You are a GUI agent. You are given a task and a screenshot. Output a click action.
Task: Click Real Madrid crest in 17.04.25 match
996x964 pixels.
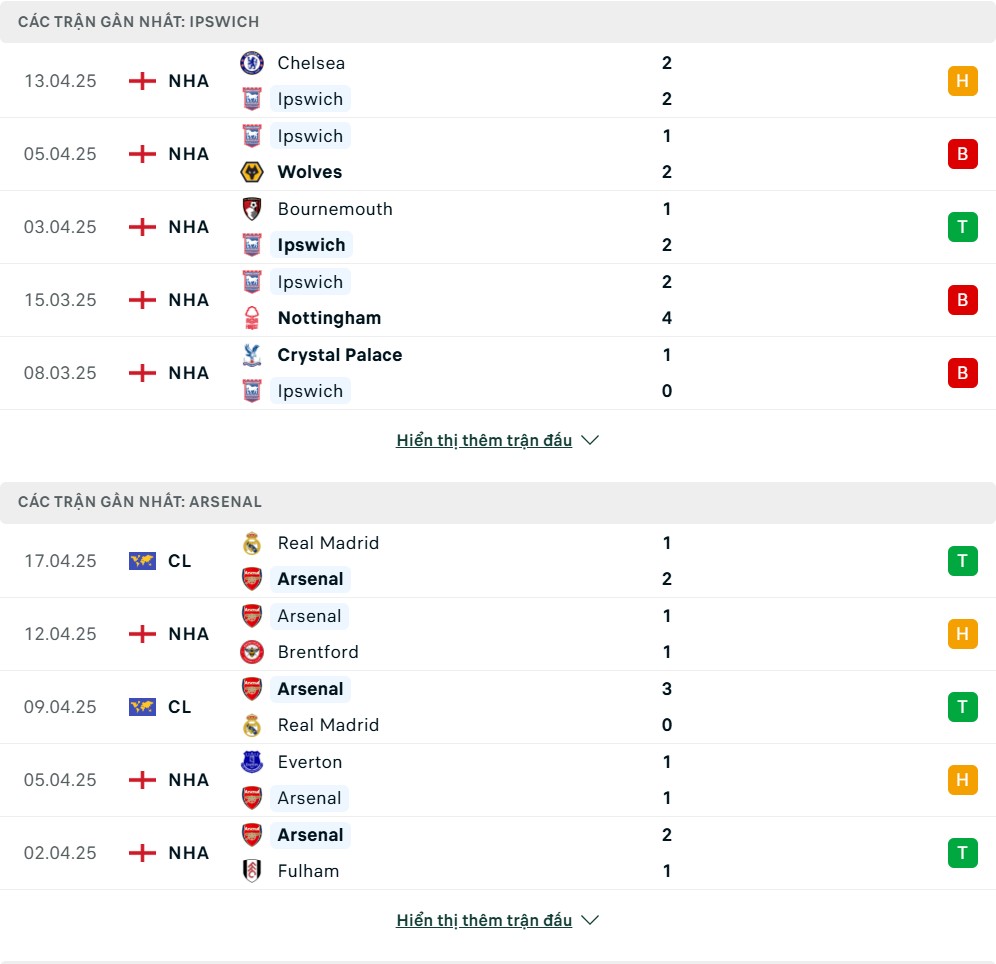tap(252, 543)
